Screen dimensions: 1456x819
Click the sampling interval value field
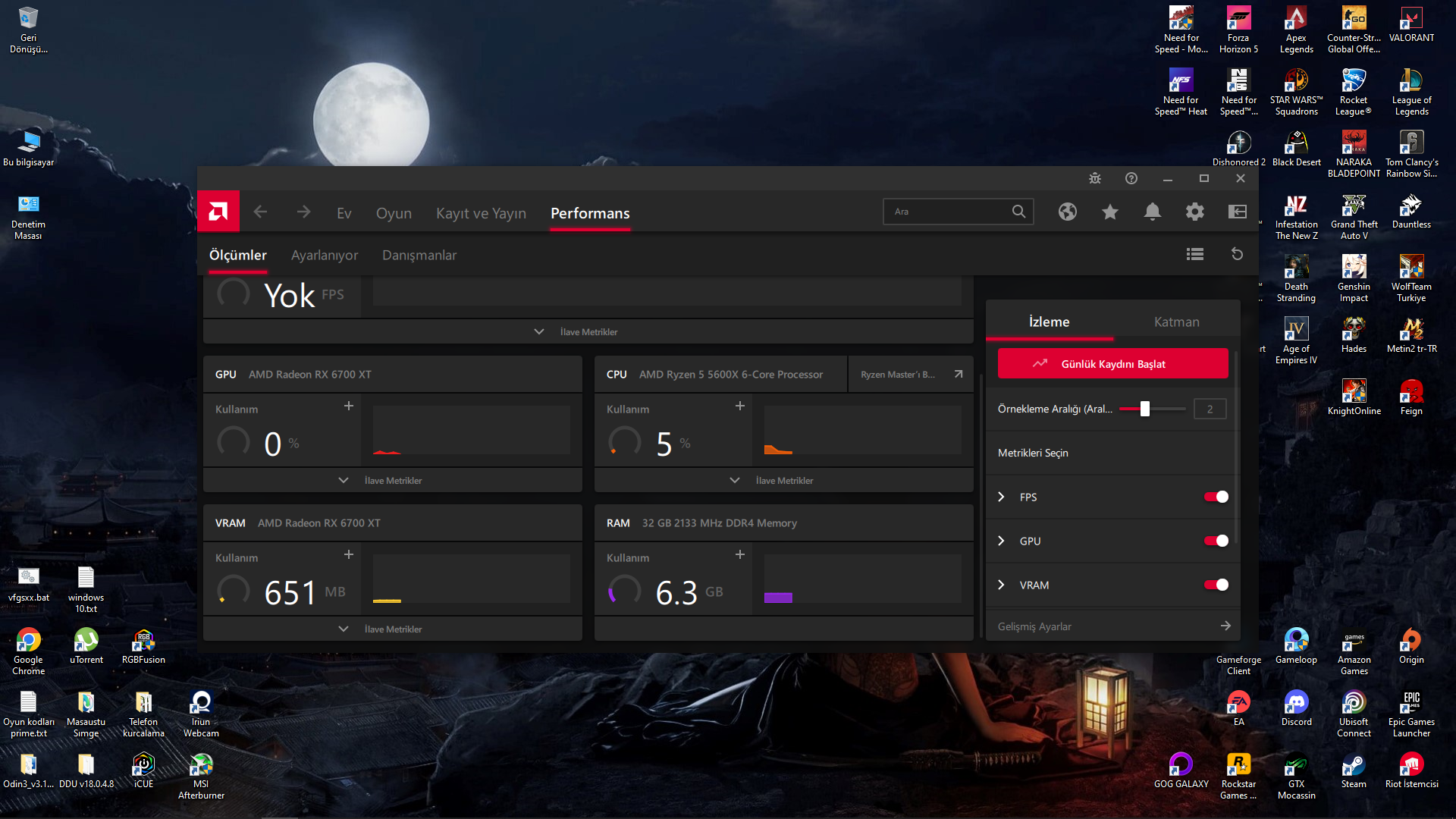1210,409
